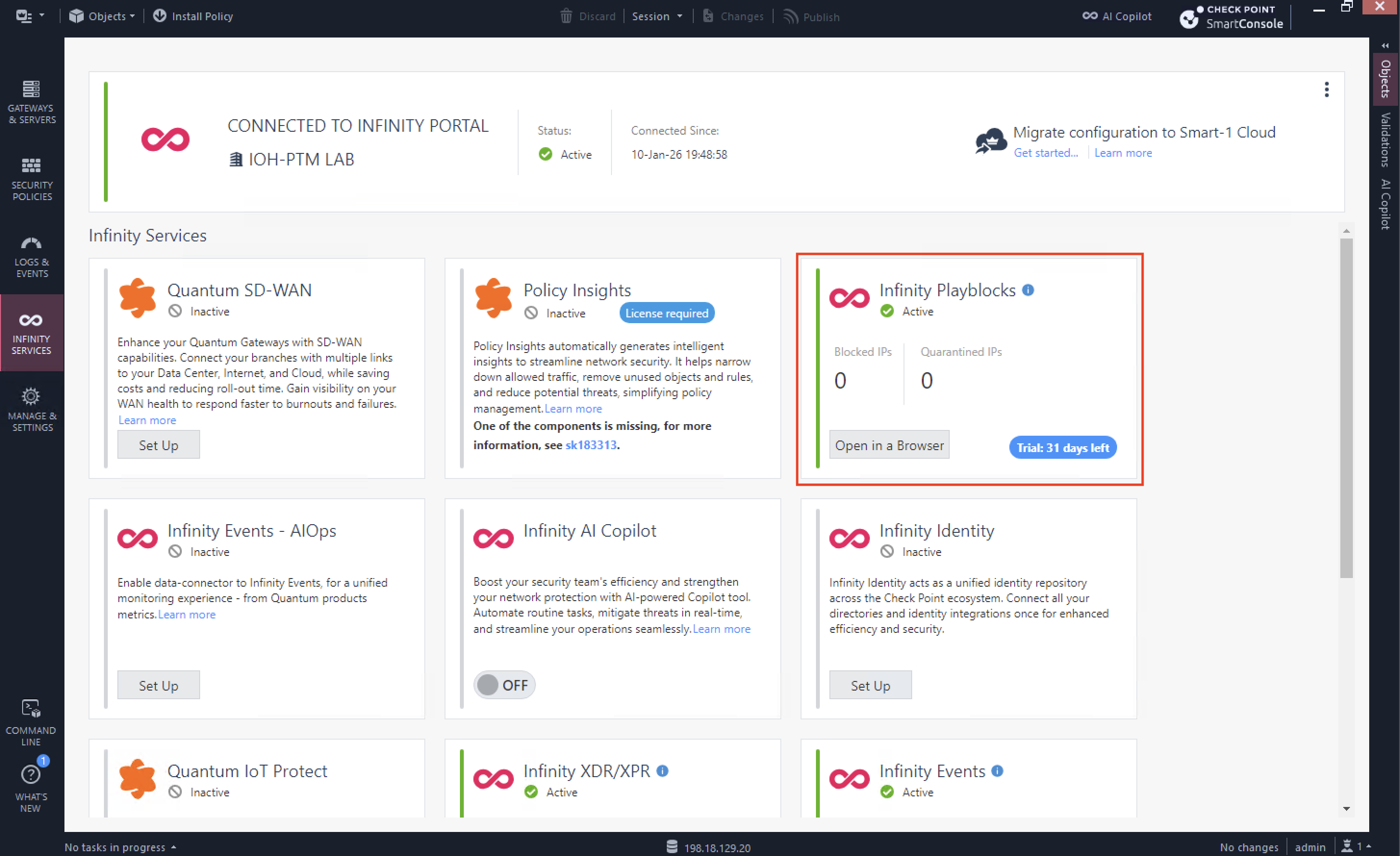Image resolution: width=1400 pixels, height=856 pixels.
Task: Open Gateways & Servers view
Action: click(31, 101)
